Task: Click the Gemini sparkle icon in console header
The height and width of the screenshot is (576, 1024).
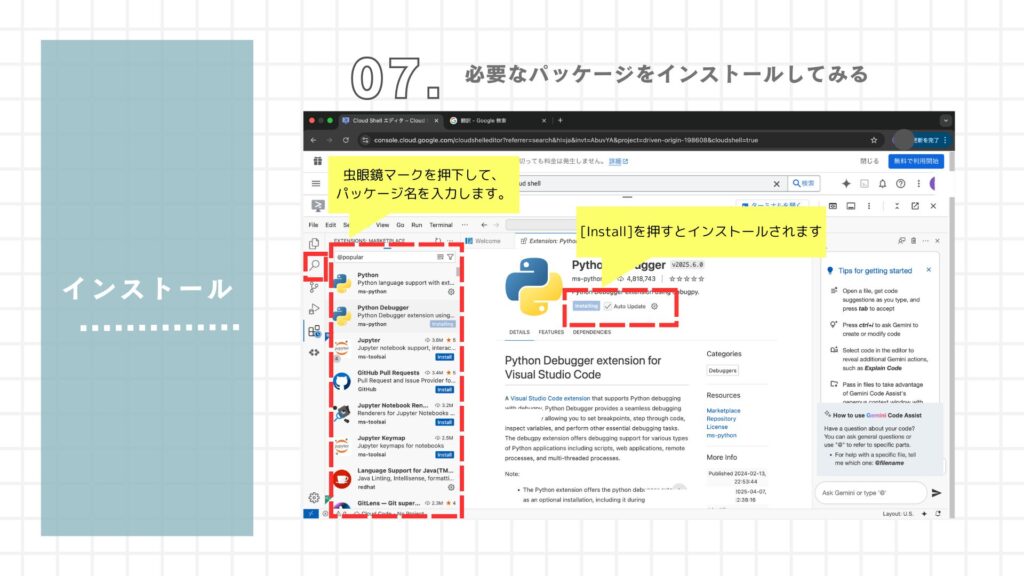Action: click(x=846, y=184)
